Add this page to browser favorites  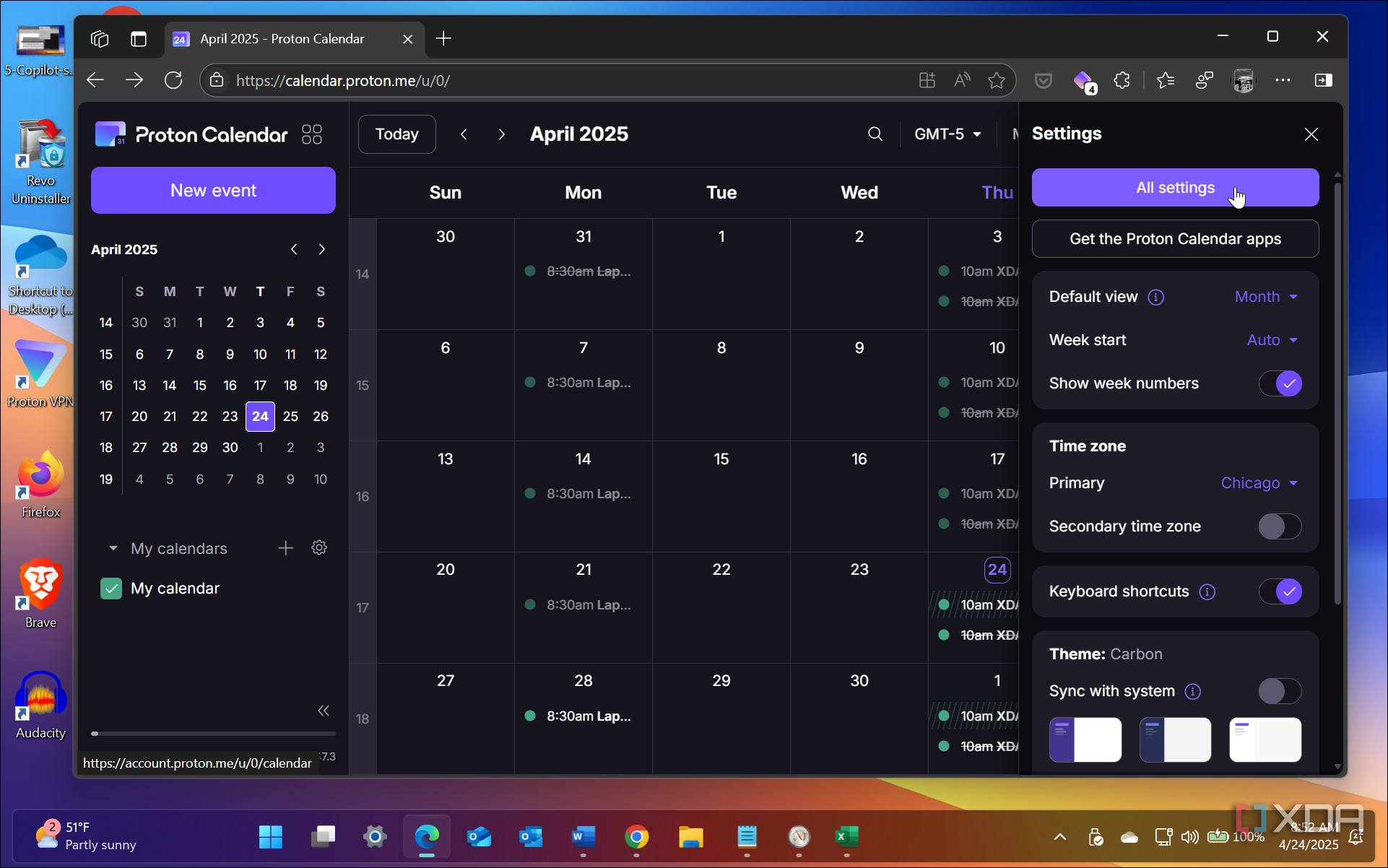[997, 80]
